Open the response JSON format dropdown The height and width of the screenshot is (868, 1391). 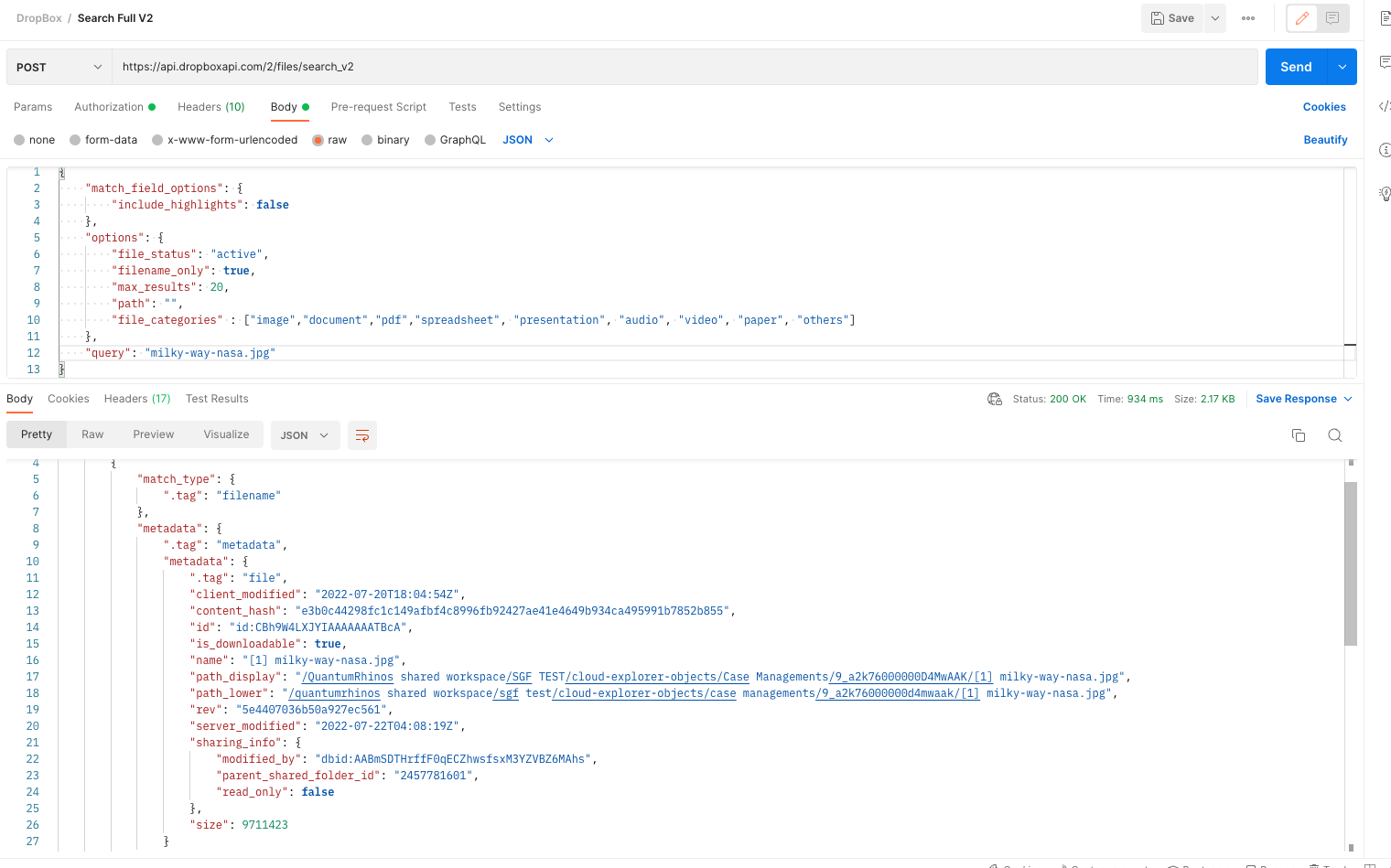[305, 435]
